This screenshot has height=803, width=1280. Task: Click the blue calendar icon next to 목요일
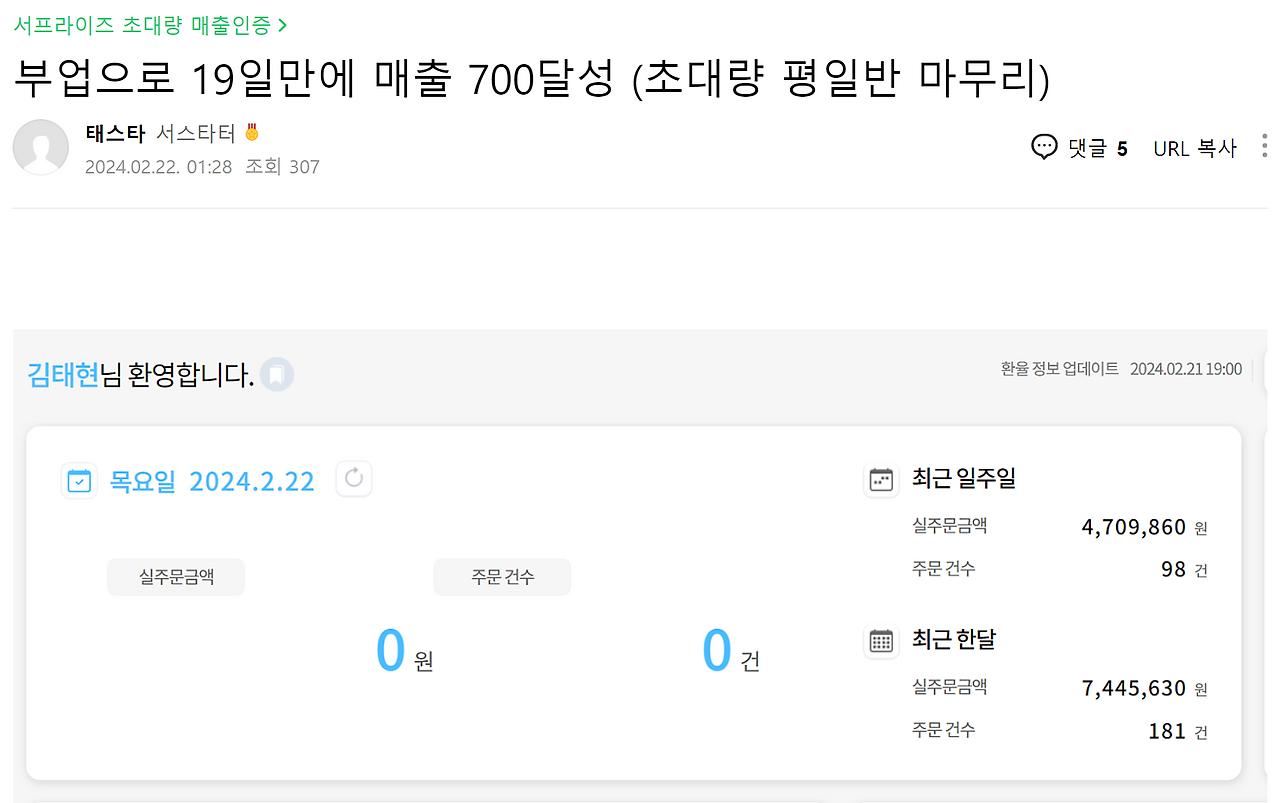tap(79, 480)
